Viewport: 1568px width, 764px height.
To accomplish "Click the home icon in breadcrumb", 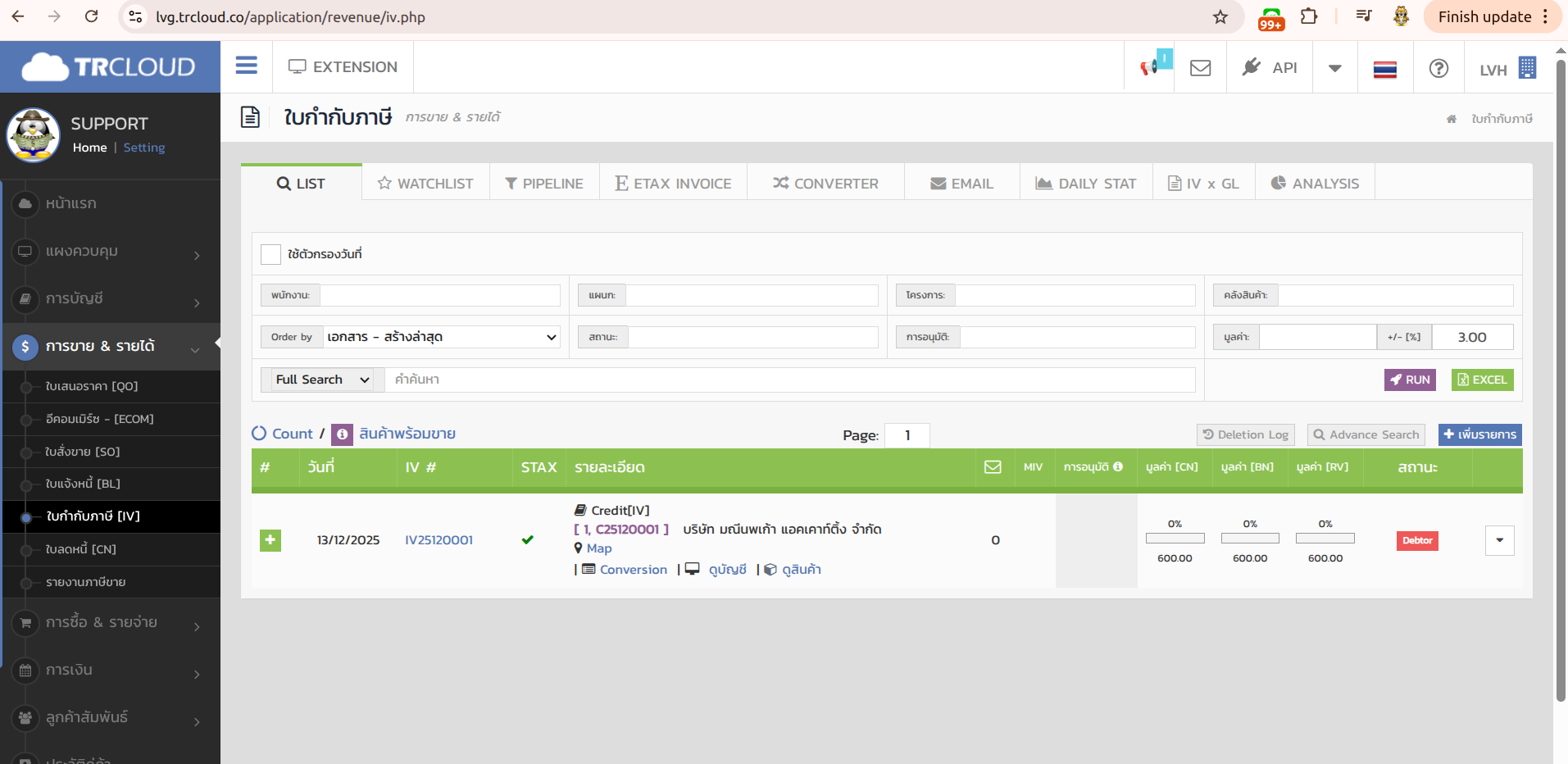I will point(1451,119).
